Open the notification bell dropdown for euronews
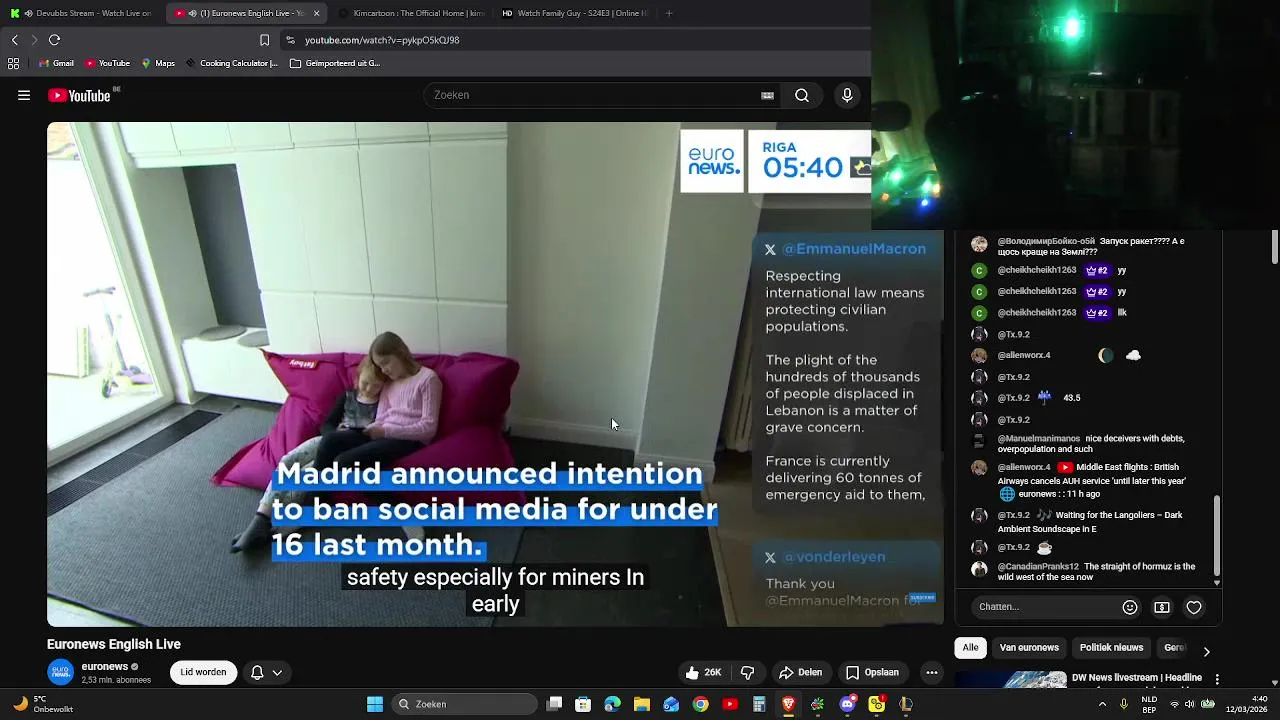This screenshot has width=1280, height=720. [266, 673]
